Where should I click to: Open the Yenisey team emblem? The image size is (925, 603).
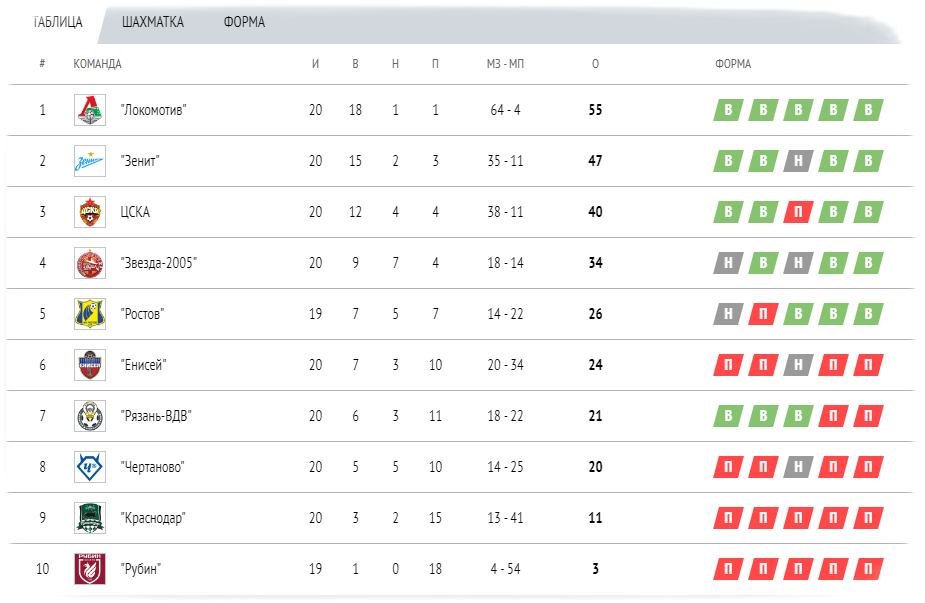click(x=90, y=365)
